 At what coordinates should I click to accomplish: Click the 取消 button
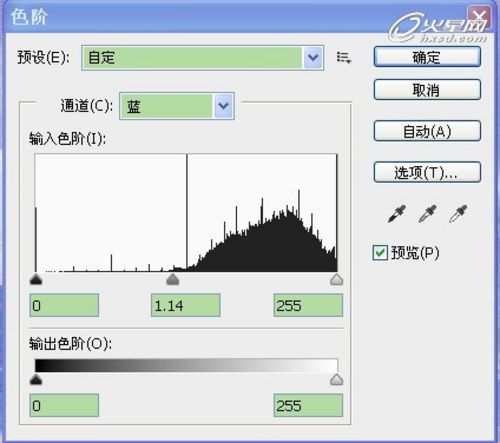[x=427, y=90]
